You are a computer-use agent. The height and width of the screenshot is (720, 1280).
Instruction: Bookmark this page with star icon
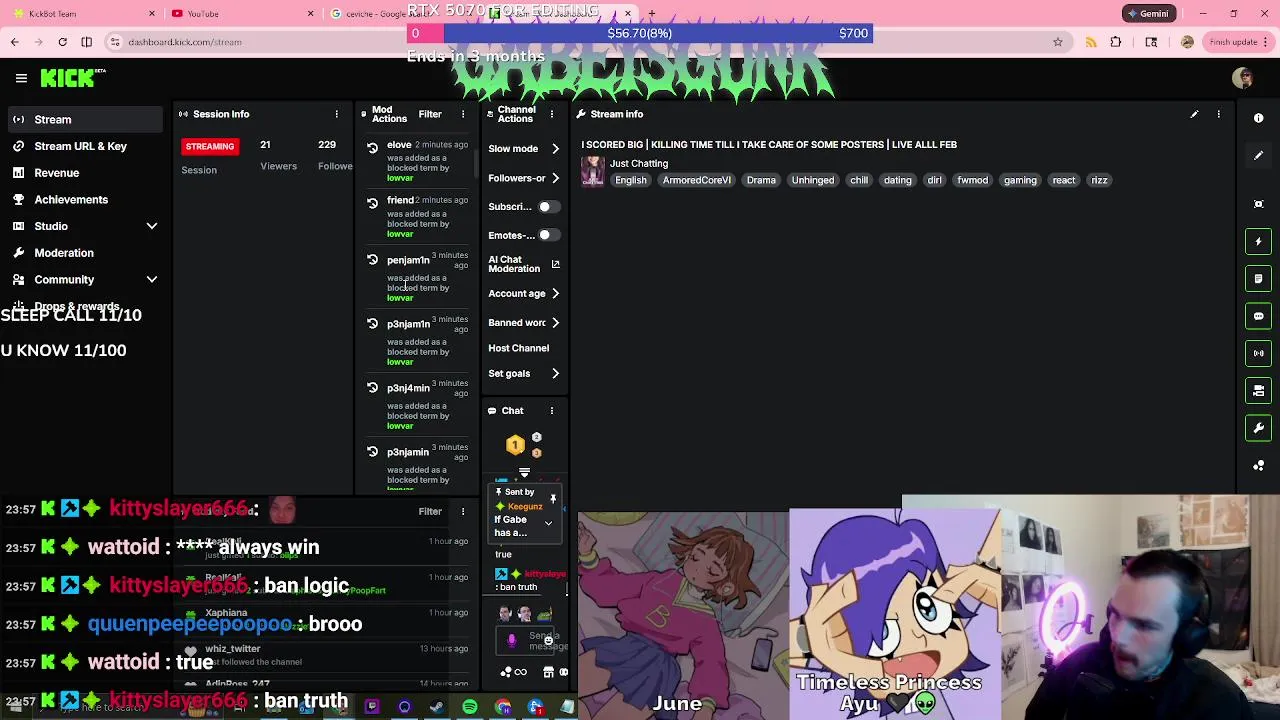click(1058, 42)
